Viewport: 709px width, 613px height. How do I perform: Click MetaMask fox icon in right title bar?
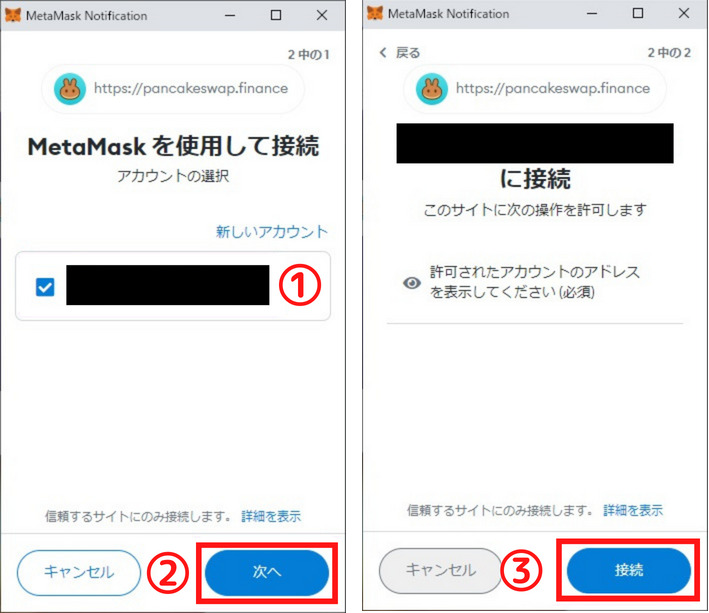[x=374, y=14]
